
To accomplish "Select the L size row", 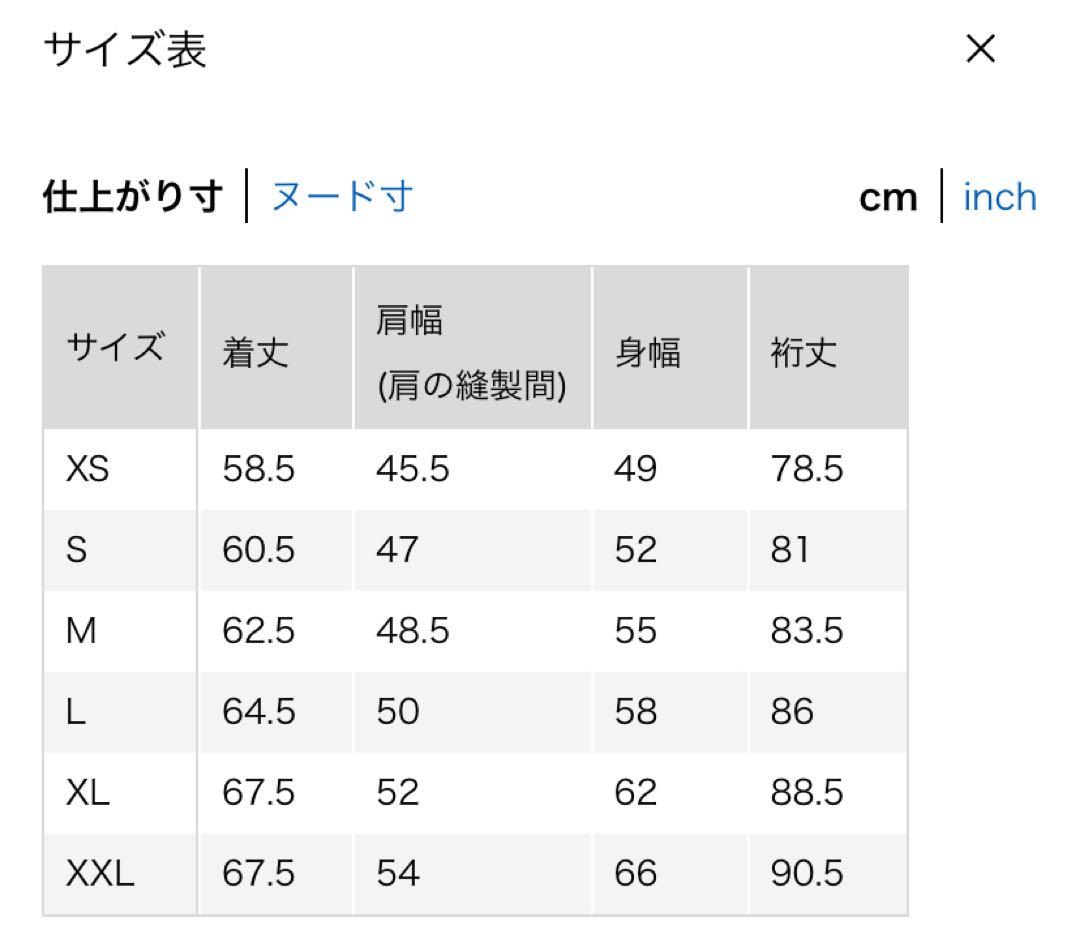I will 78,713.
